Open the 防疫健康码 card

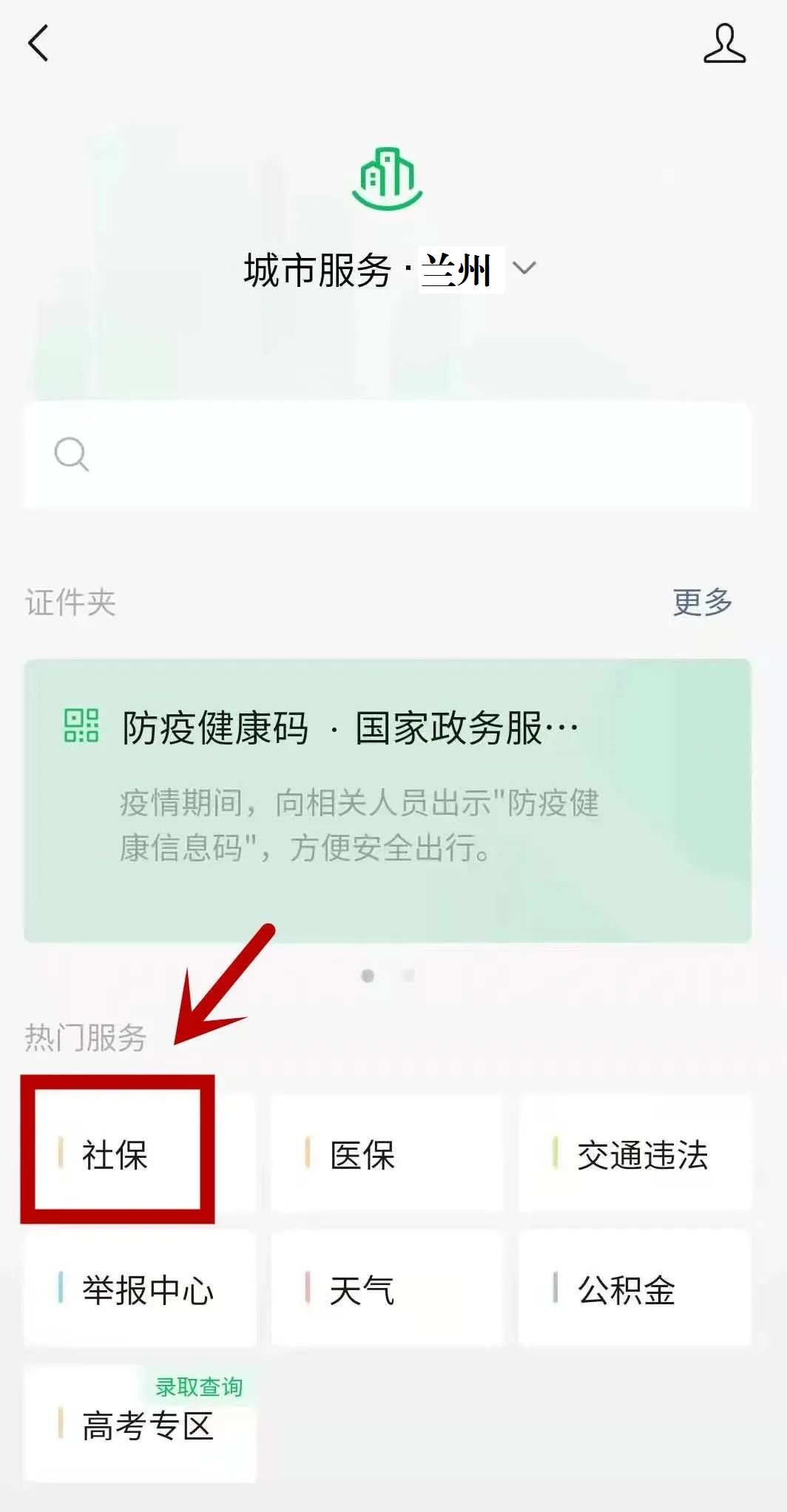pos(388,801)
